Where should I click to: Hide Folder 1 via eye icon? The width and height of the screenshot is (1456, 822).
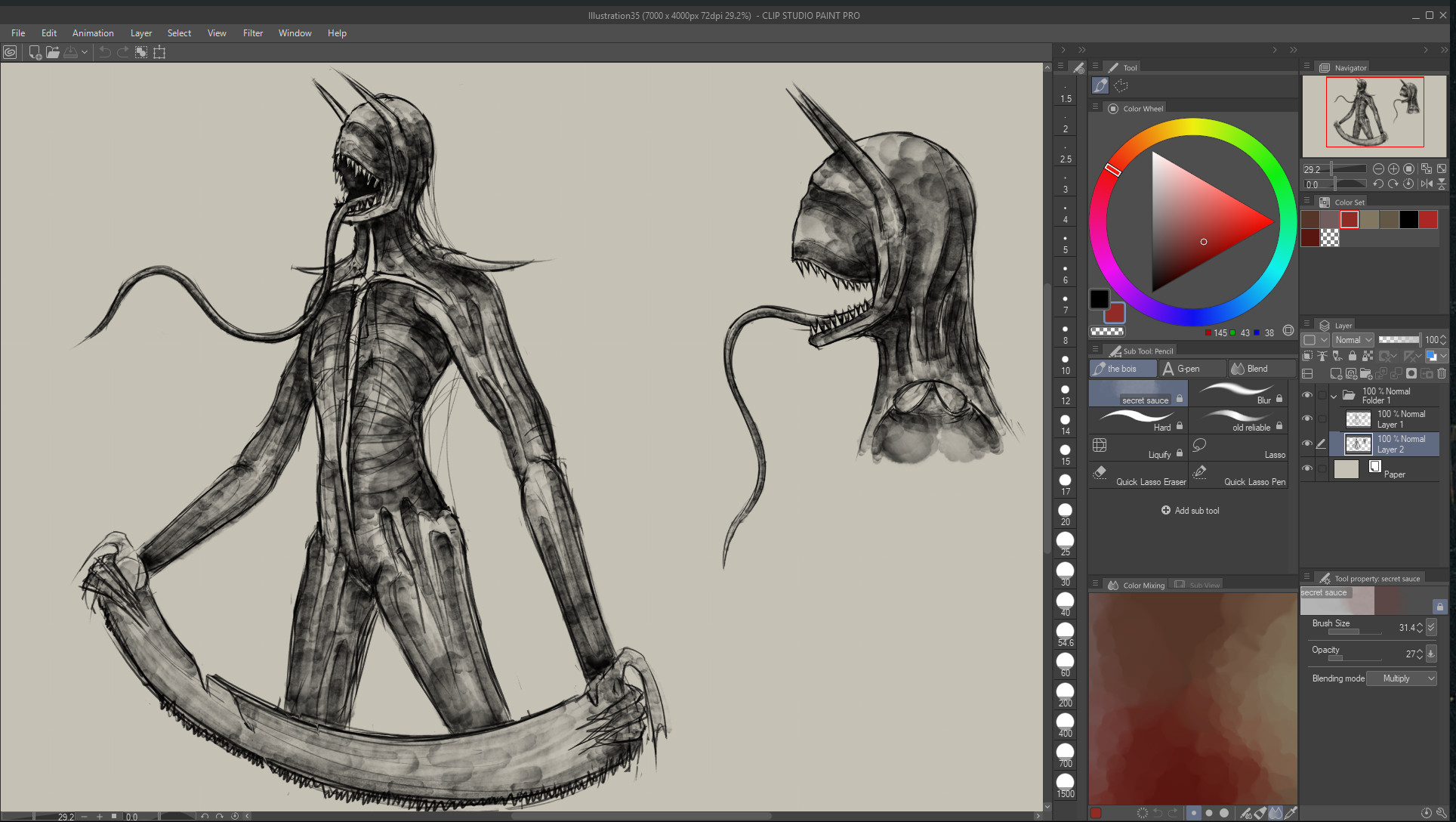[1307, 395]
